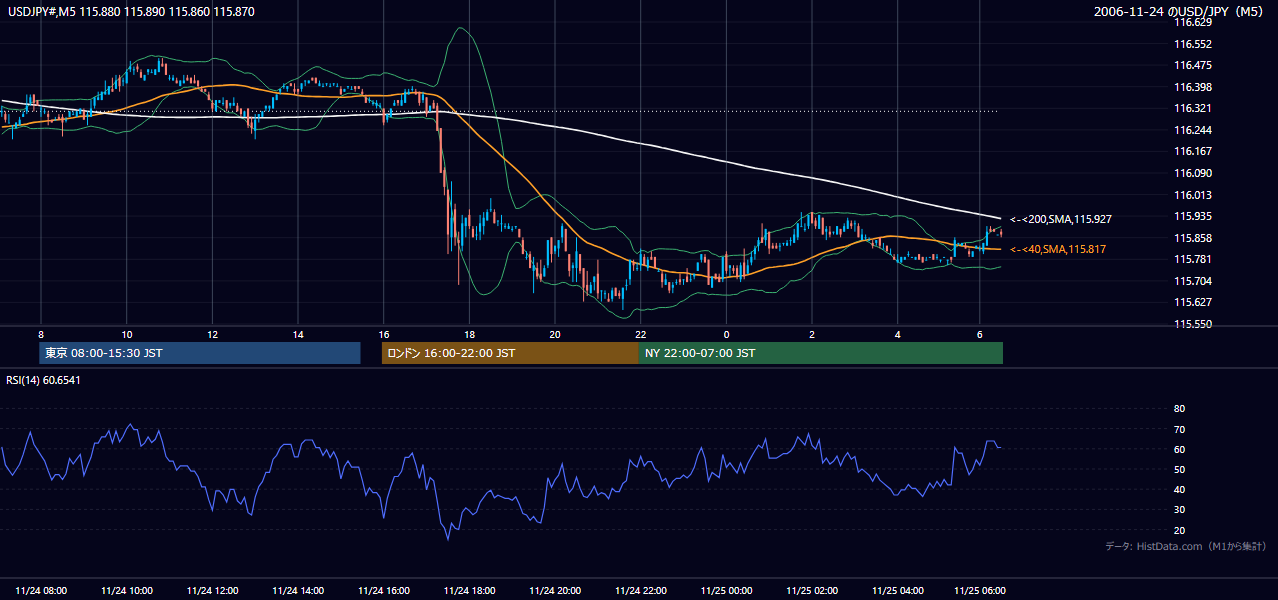Click the 115.550 price axis label
The height and width of the screenshot is (600, 1278).
[x=1193, y=324]
